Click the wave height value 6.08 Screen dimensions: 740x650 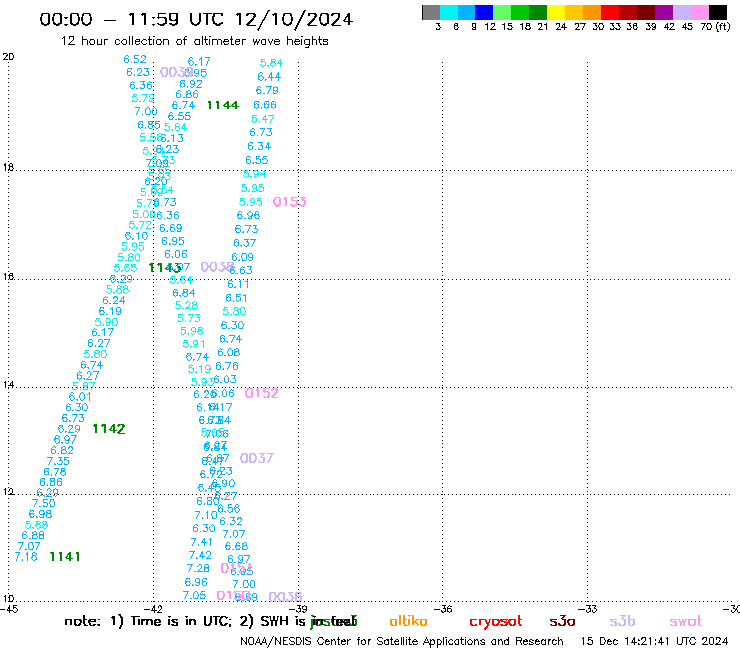pos(228,352)
